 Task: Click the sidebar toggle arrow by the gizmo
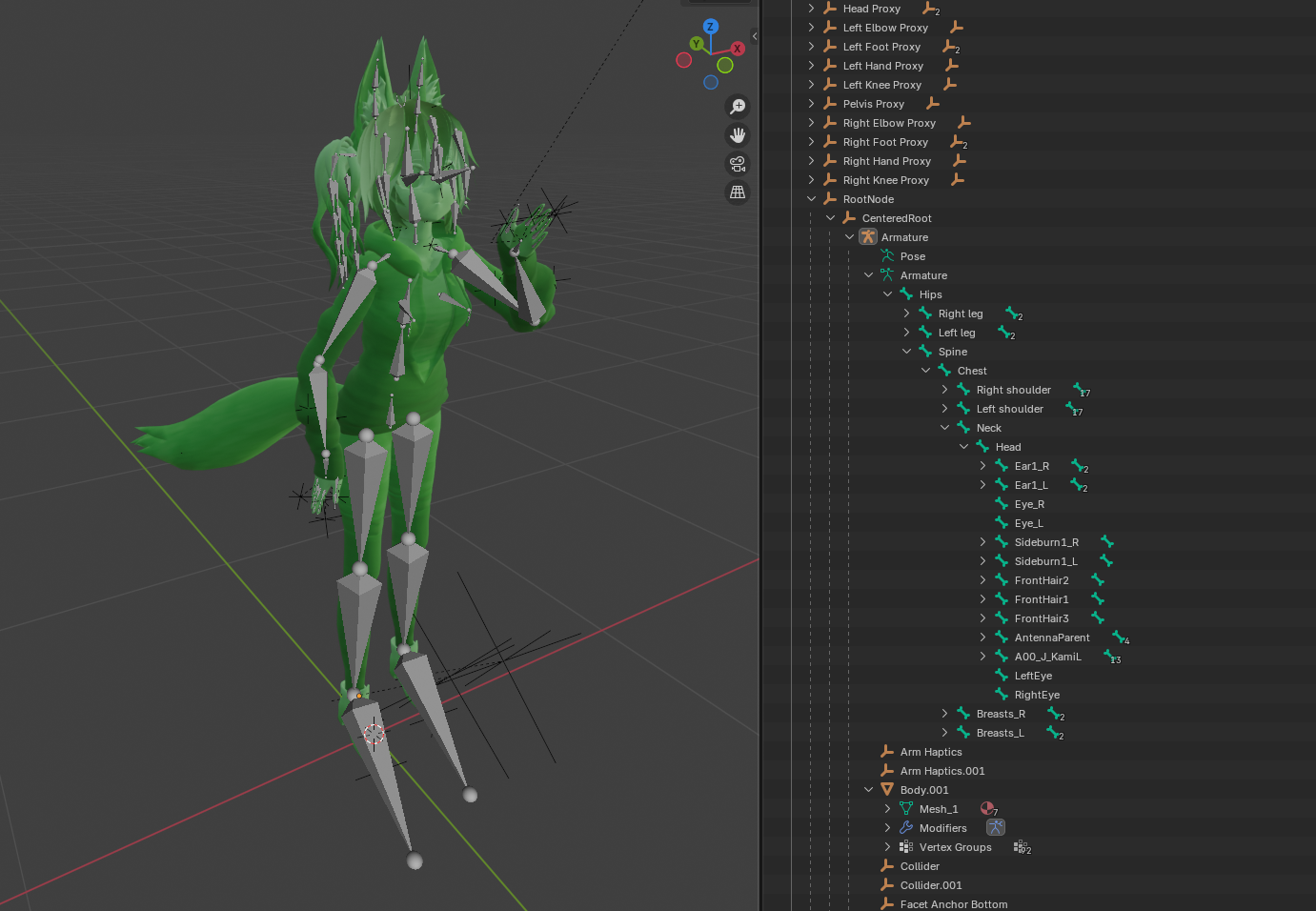755,36
